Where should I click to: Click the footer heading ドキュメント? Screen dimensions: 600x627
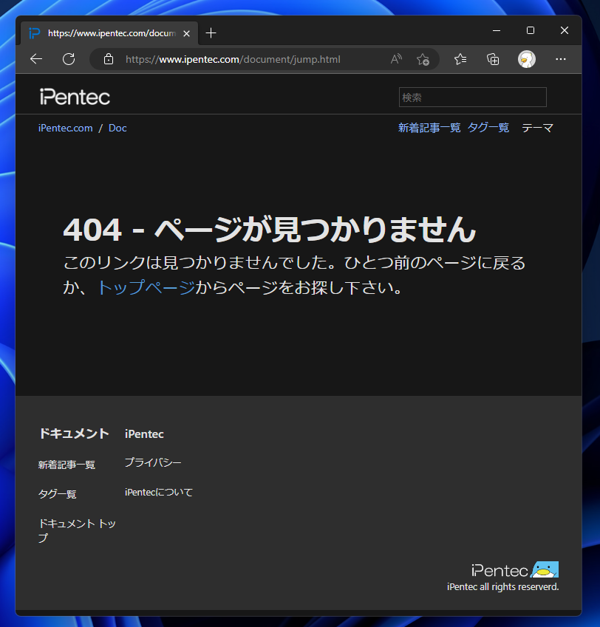click(74, 433)
